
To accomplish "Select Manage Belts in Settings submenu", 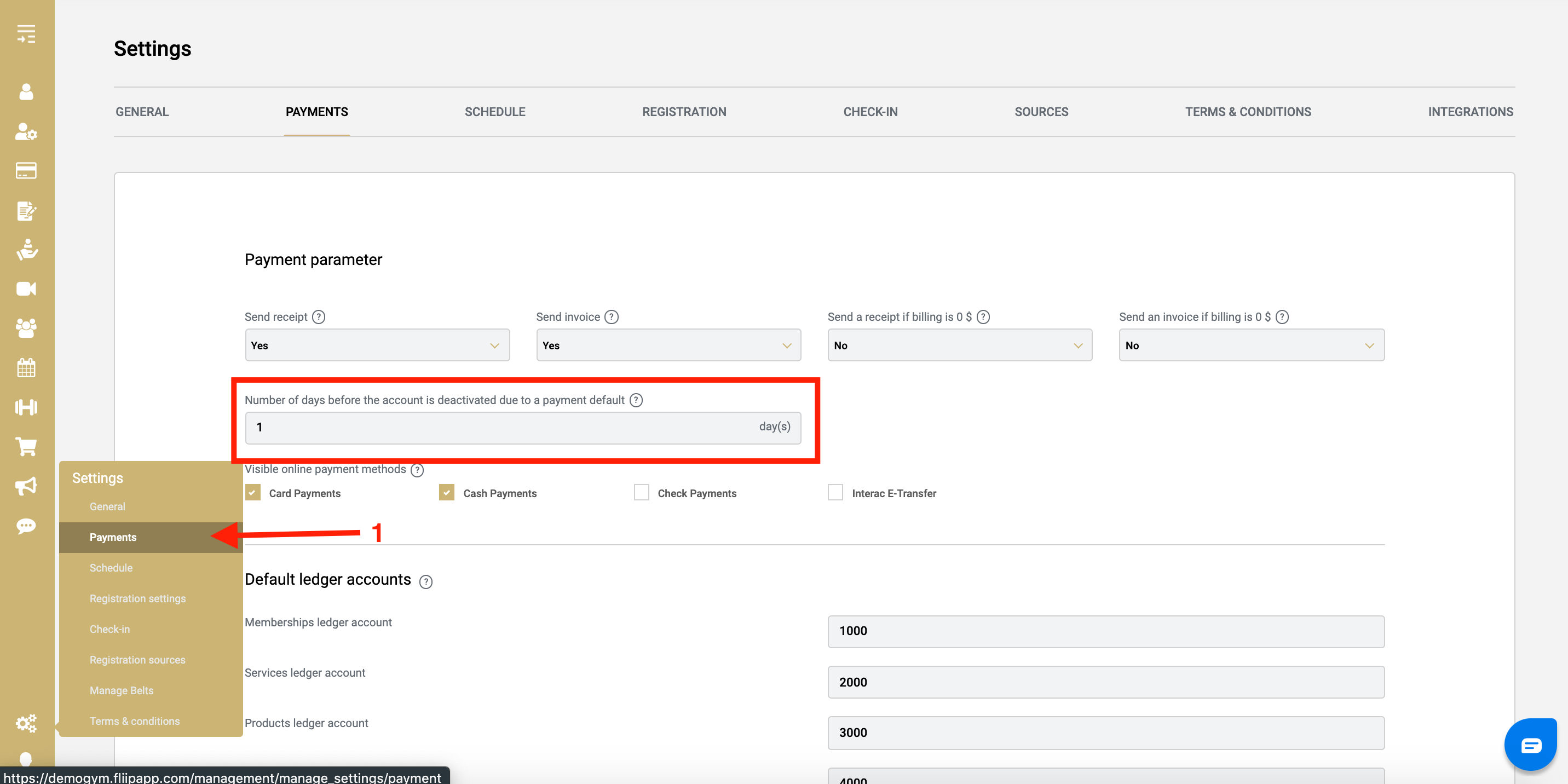I will [x=121, y=690].
